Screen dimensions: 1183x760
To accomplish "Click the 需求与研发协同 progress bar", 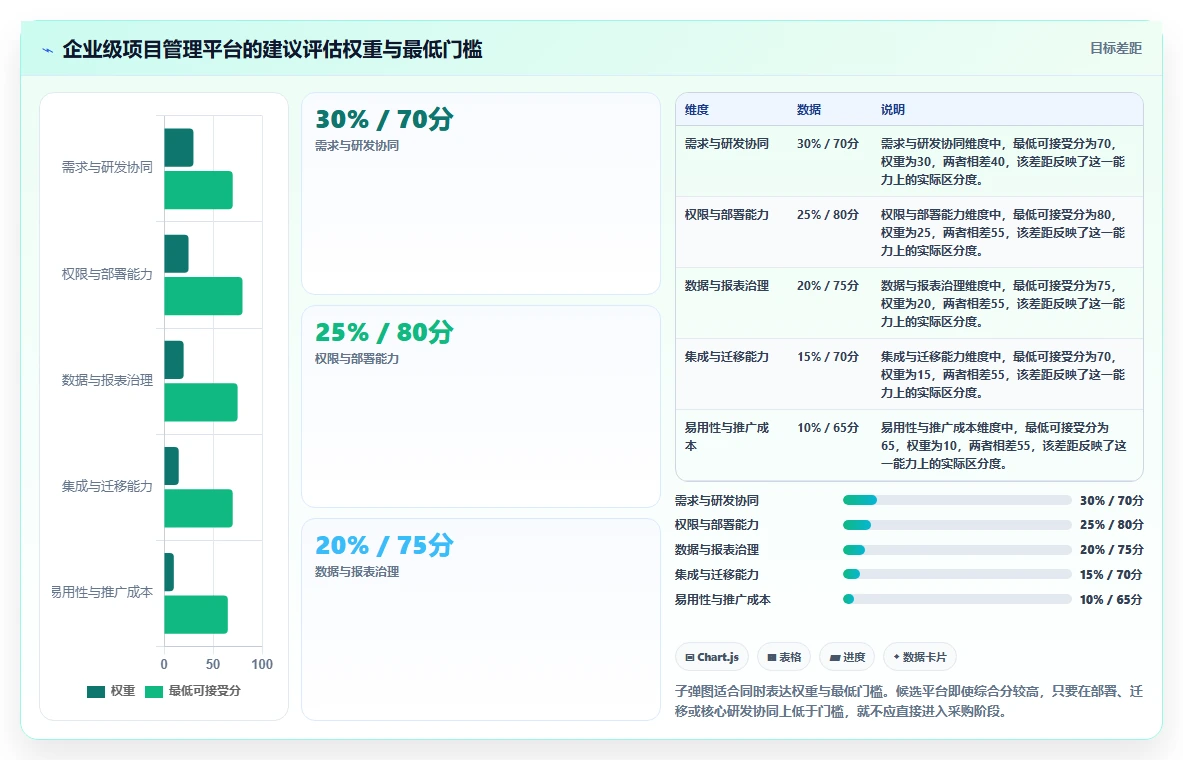I will click(957, 500).
